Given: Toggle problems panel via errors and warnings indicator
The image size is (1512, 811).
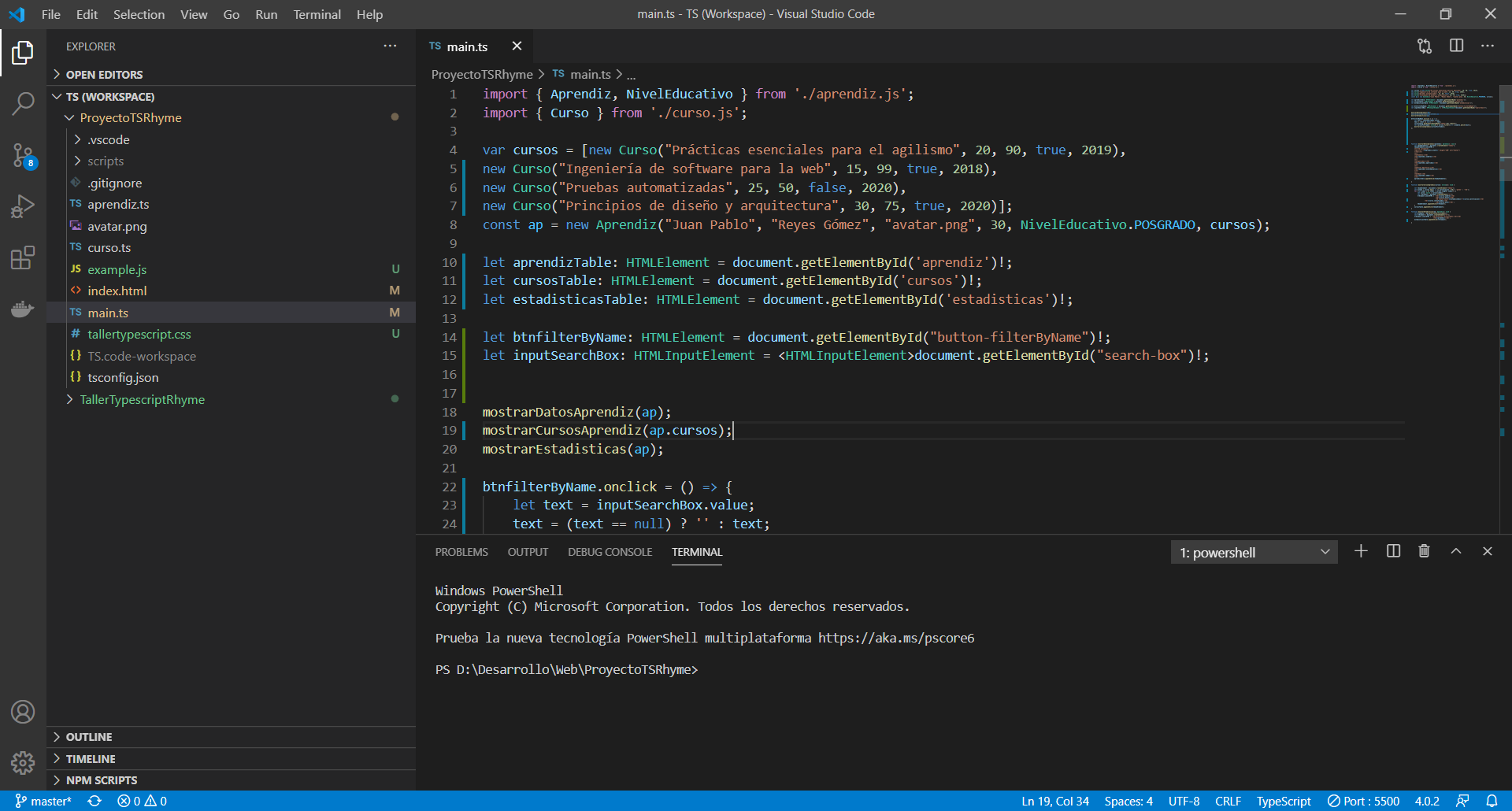Looking at the screenshot, I should [142, 801].
